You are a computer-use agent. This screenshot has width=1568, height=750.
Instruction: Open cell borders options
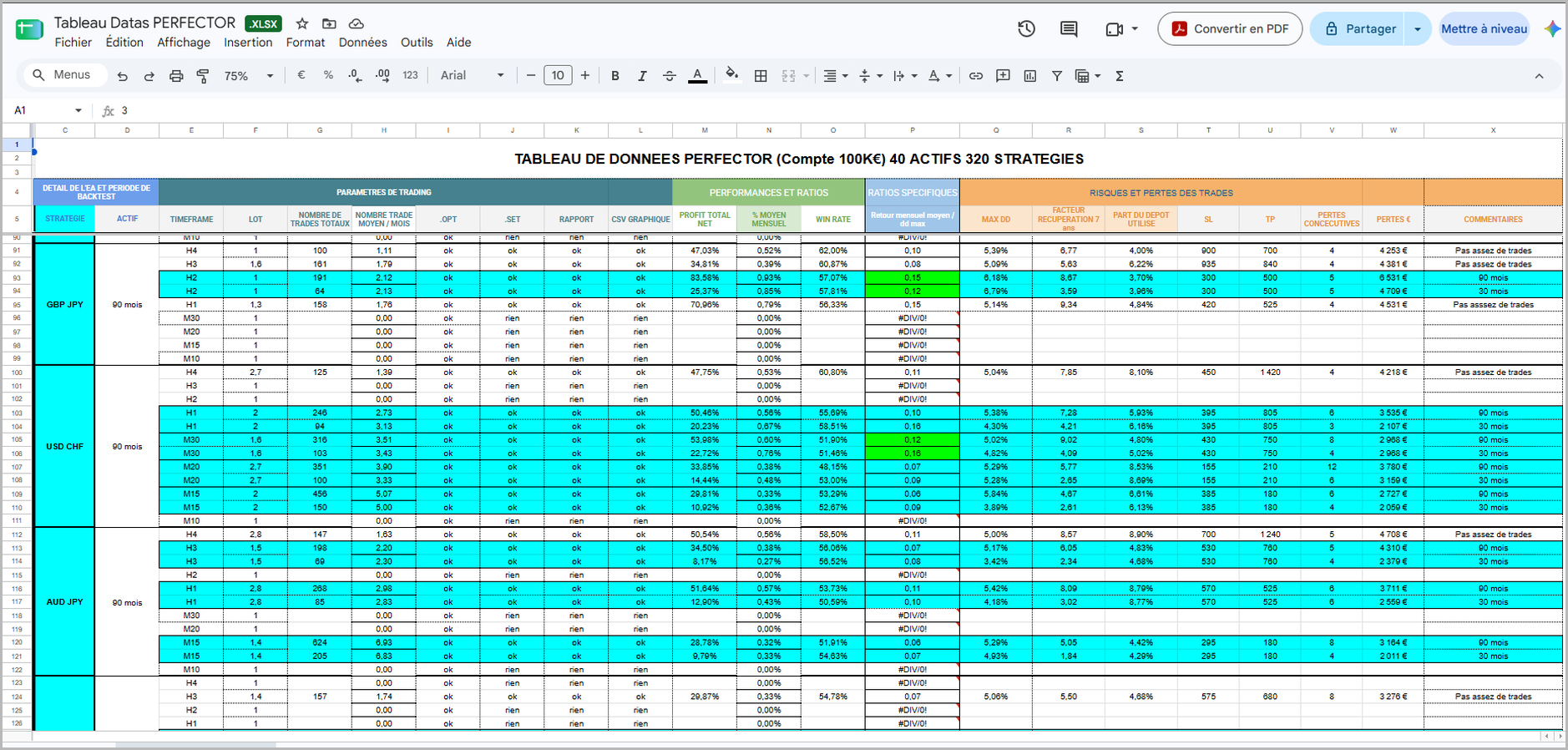click(x=761, y=76)
